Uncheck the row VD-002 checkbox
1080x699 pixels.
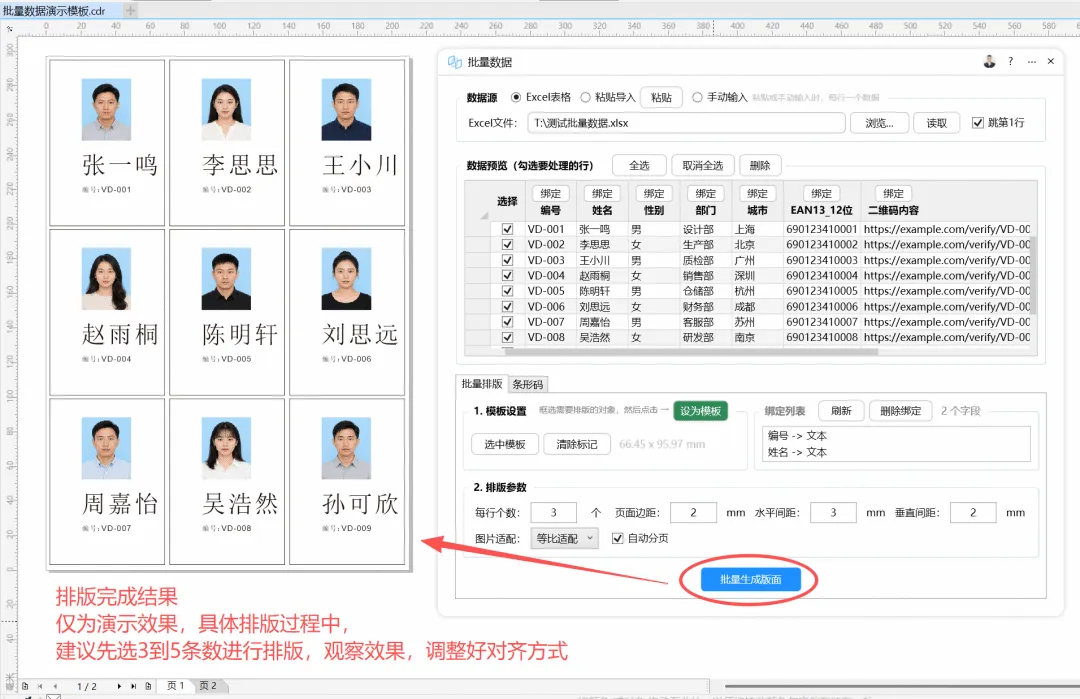508,244
